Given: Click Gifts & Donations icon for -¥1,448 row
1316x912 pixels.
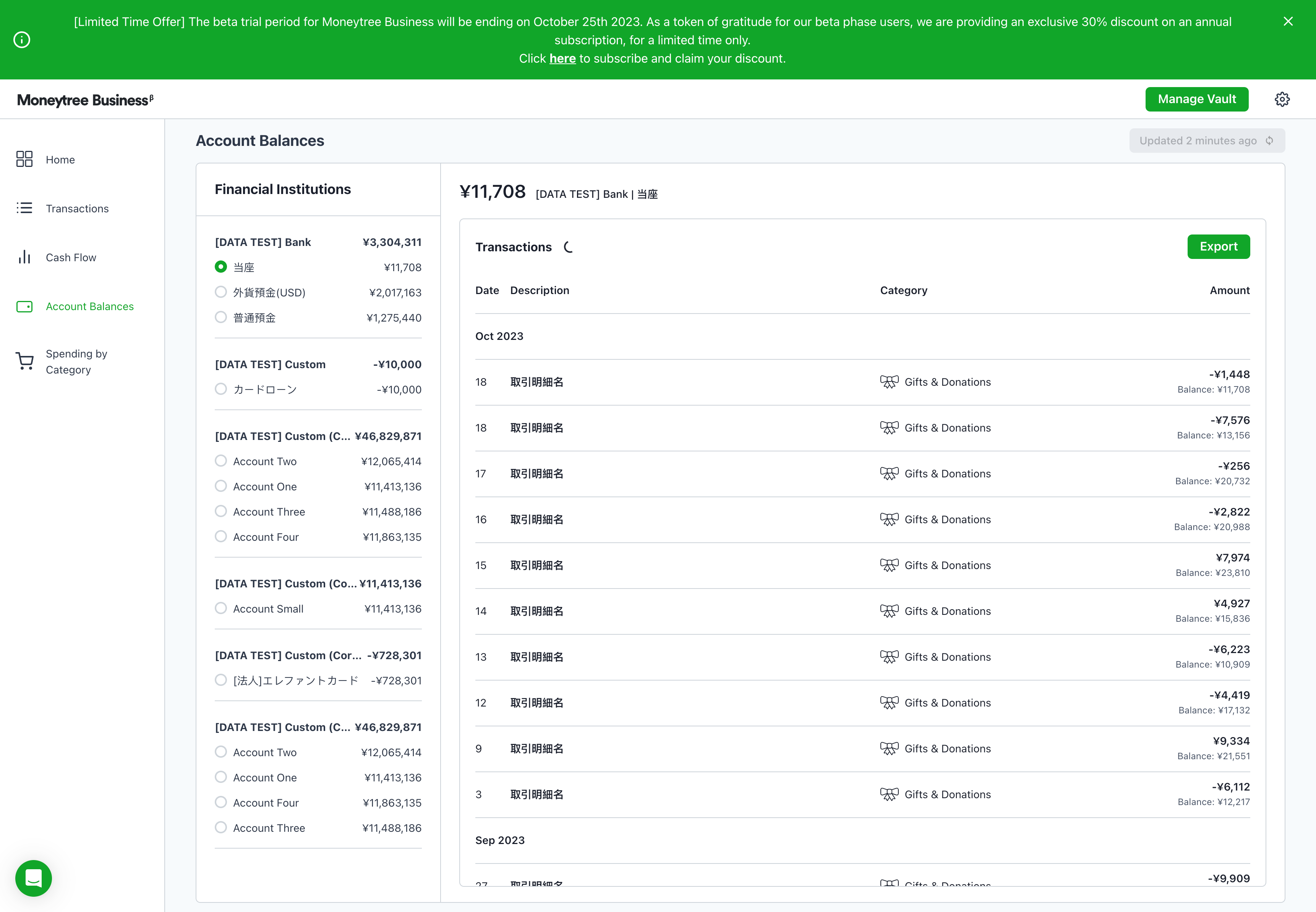Looking at the screenshot, I should pos(889,382).
